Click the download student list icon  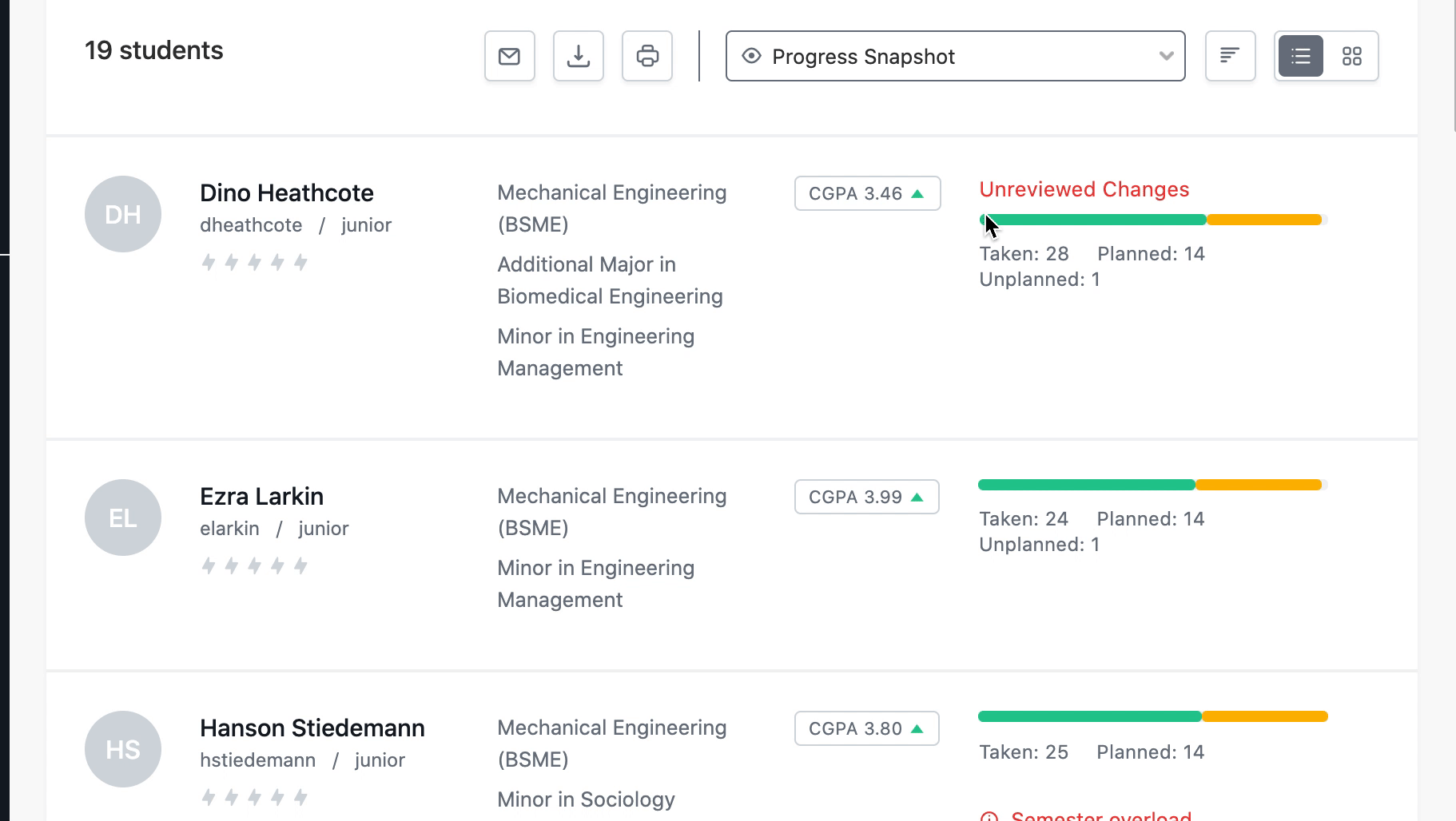[578, 56]
